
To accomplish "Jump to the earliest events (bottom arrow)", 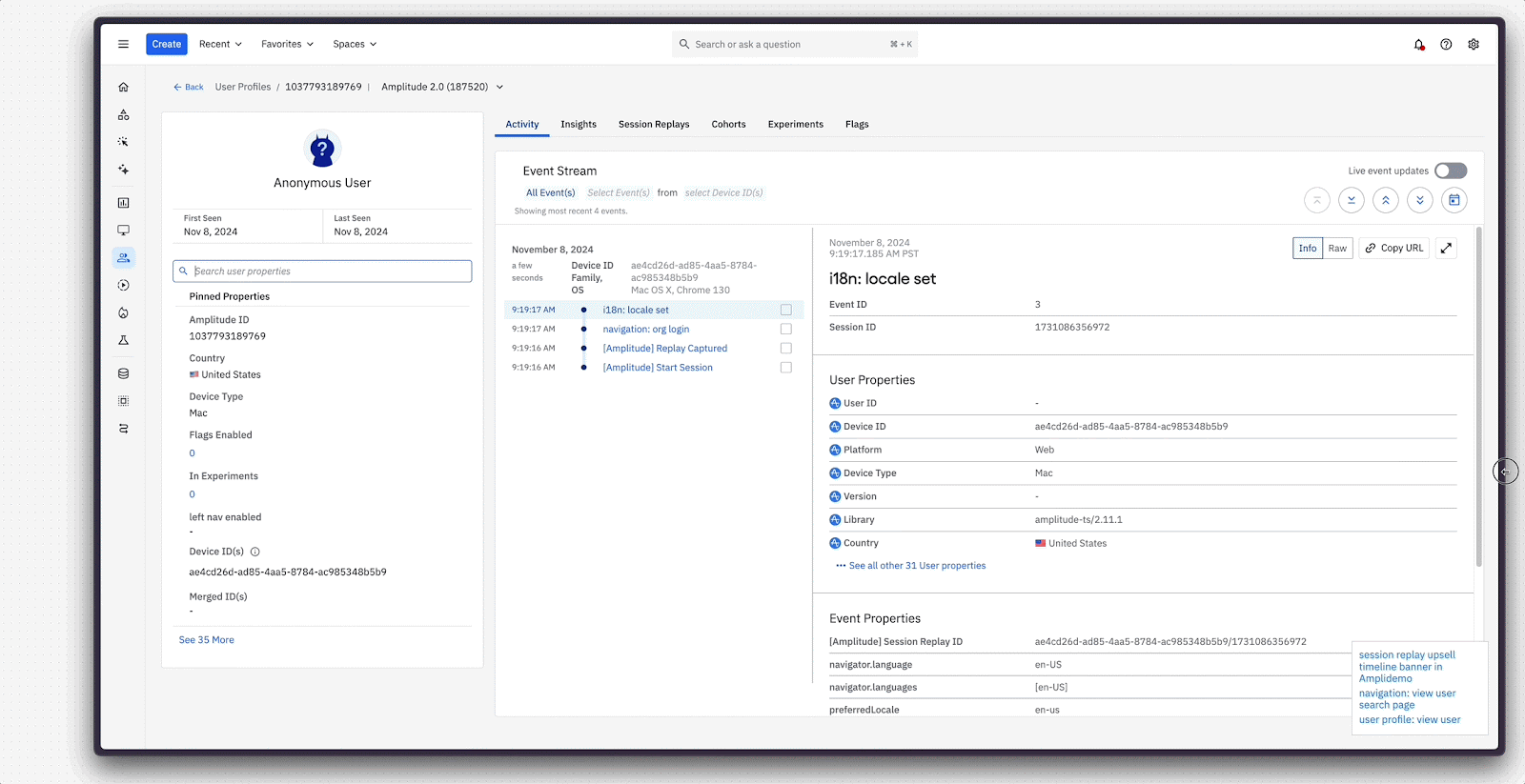I will point(1352,200).
